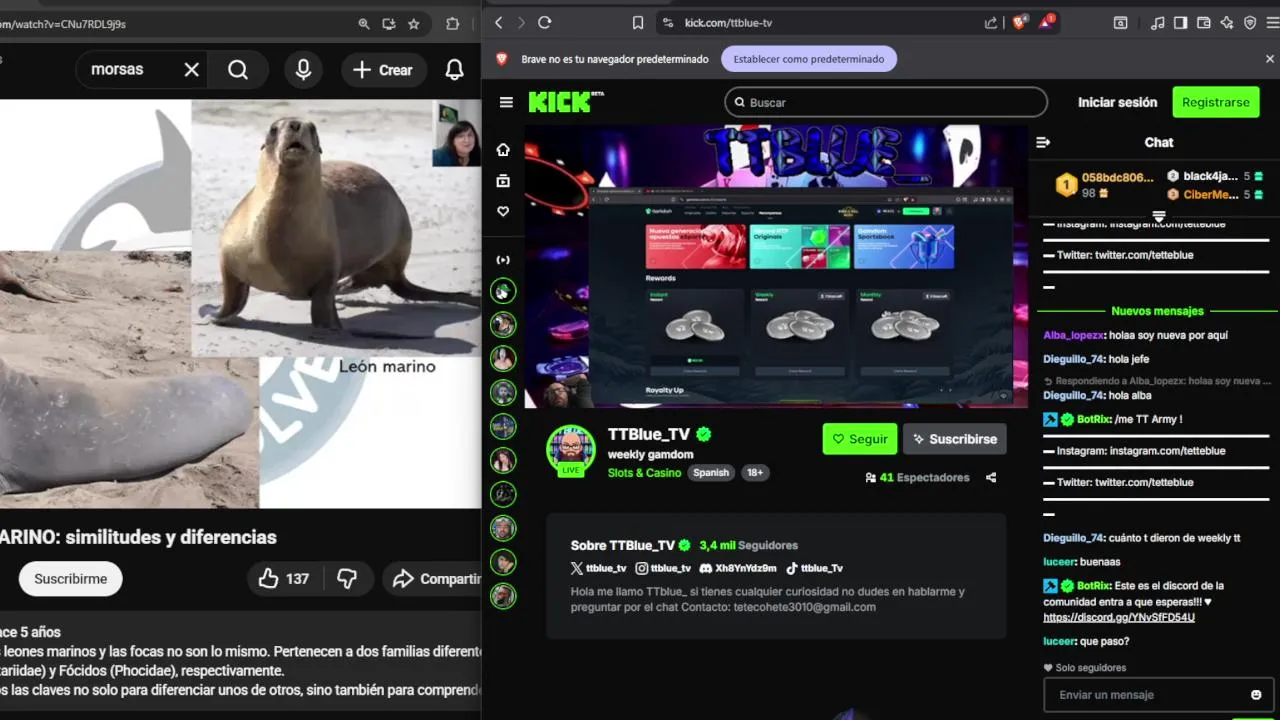This screenshot has width=1280, height=720.
Task: Open emoji picker in chat input
Action: [1256, 695]
